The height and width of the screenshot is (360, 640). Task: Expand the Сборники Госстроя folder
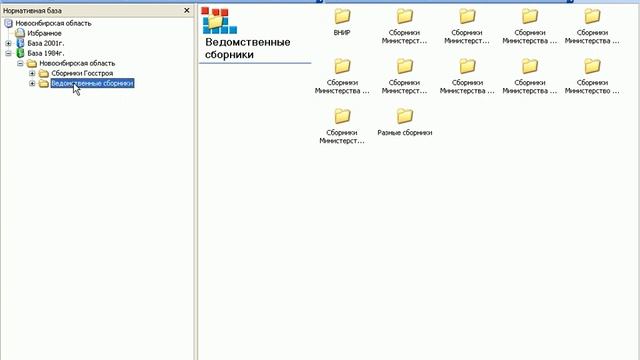(x=32, y=73)
